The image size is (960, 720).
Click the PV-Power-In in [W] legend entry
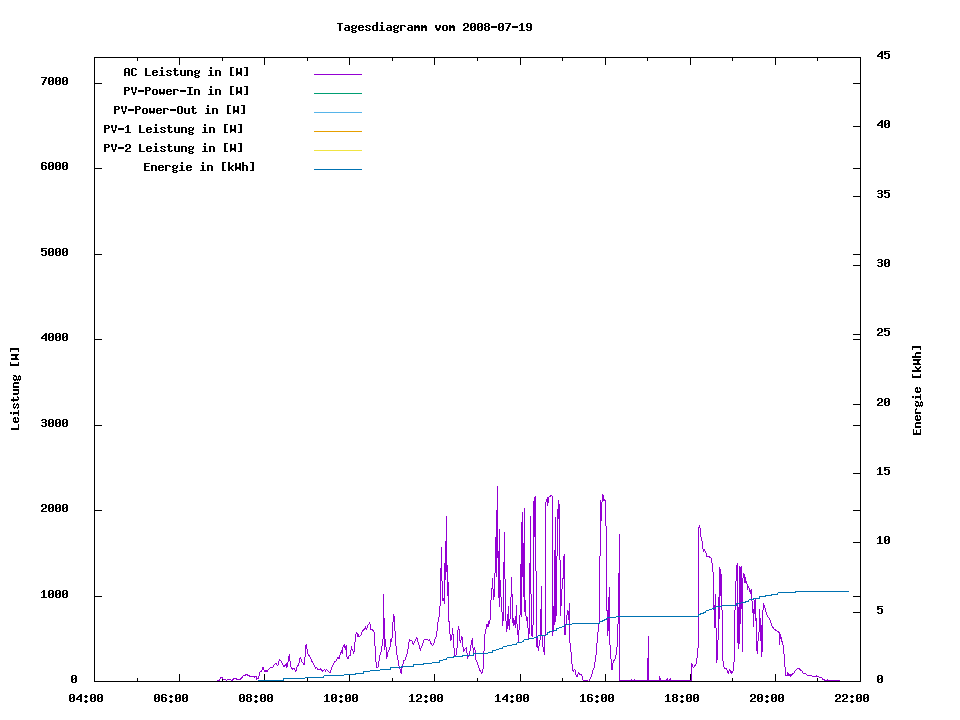[x=186, y=91]
